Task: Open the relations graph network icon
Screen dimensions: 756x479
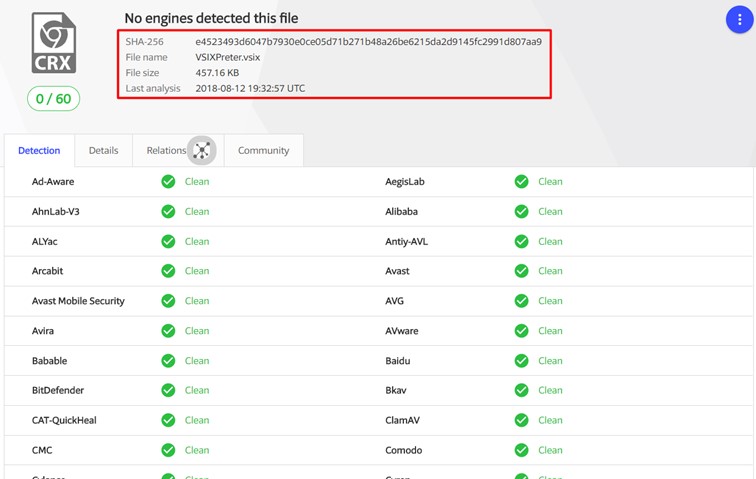Action: (202, 151)
